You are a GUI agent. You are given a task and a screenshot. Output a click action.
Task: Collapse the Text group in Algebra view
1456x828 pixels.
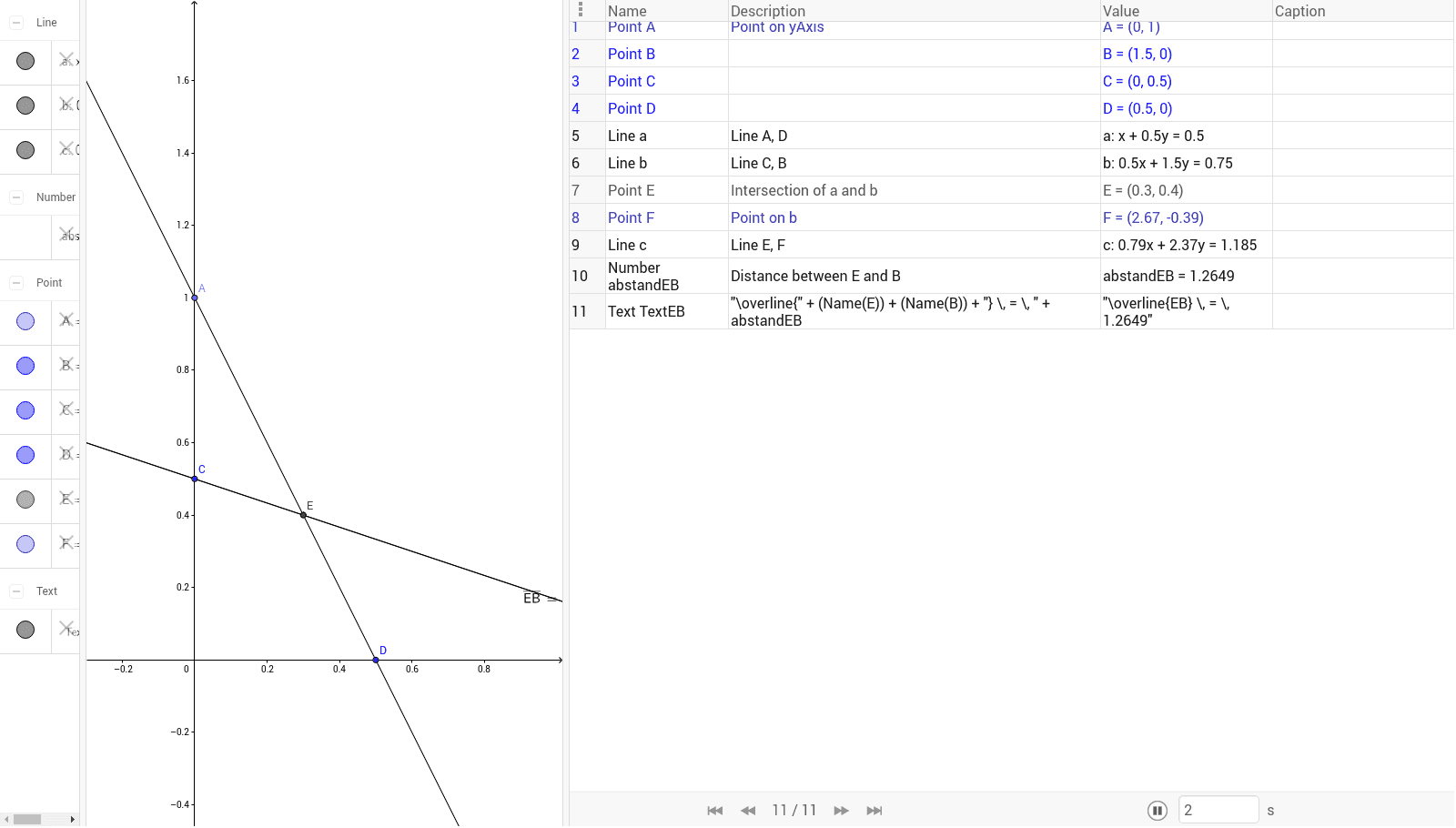(16, 591)
